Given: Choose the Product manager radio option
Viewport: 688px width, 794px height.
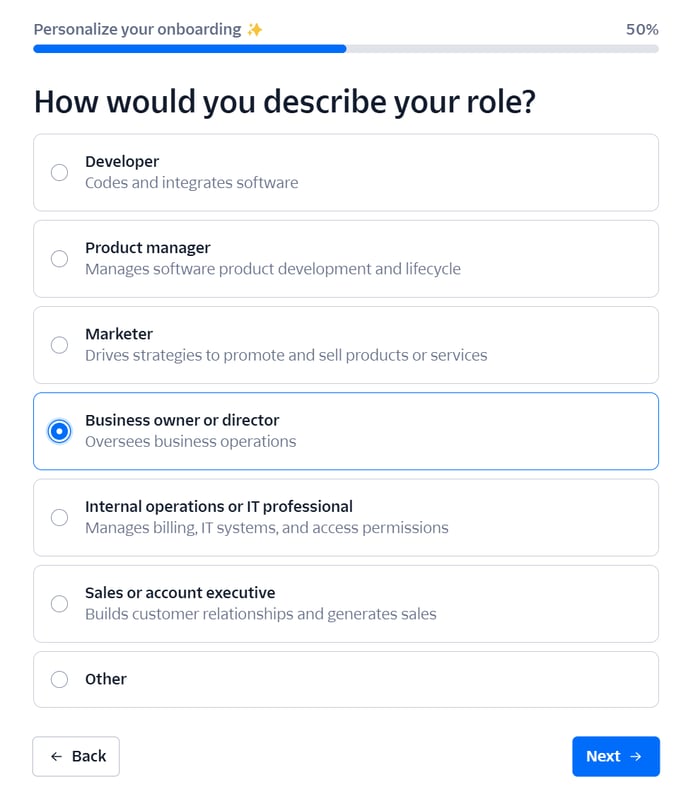Looking at the screenshot, I should 59,259.
